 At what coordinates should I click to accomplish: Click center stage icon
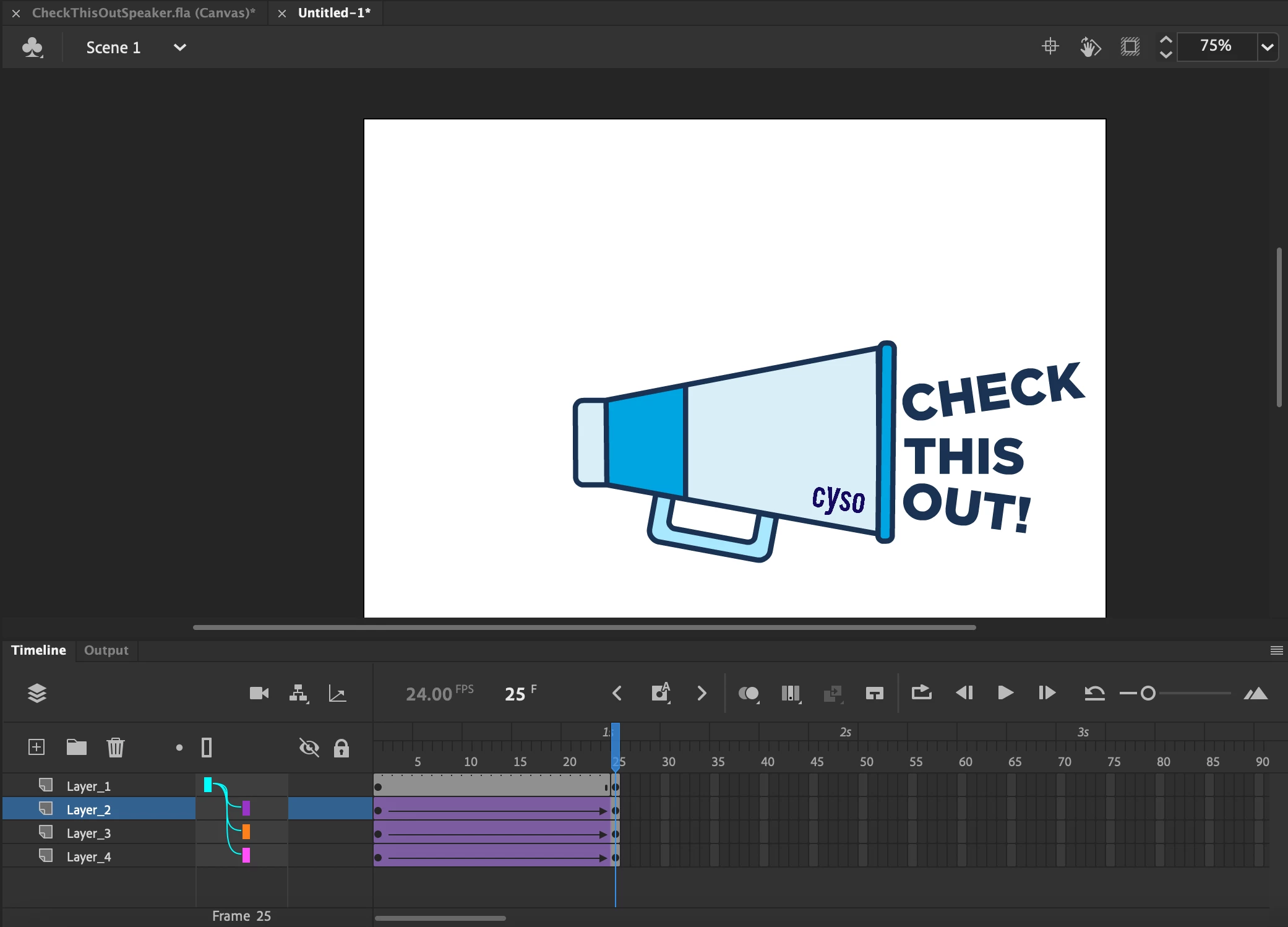click(1050, 46)
